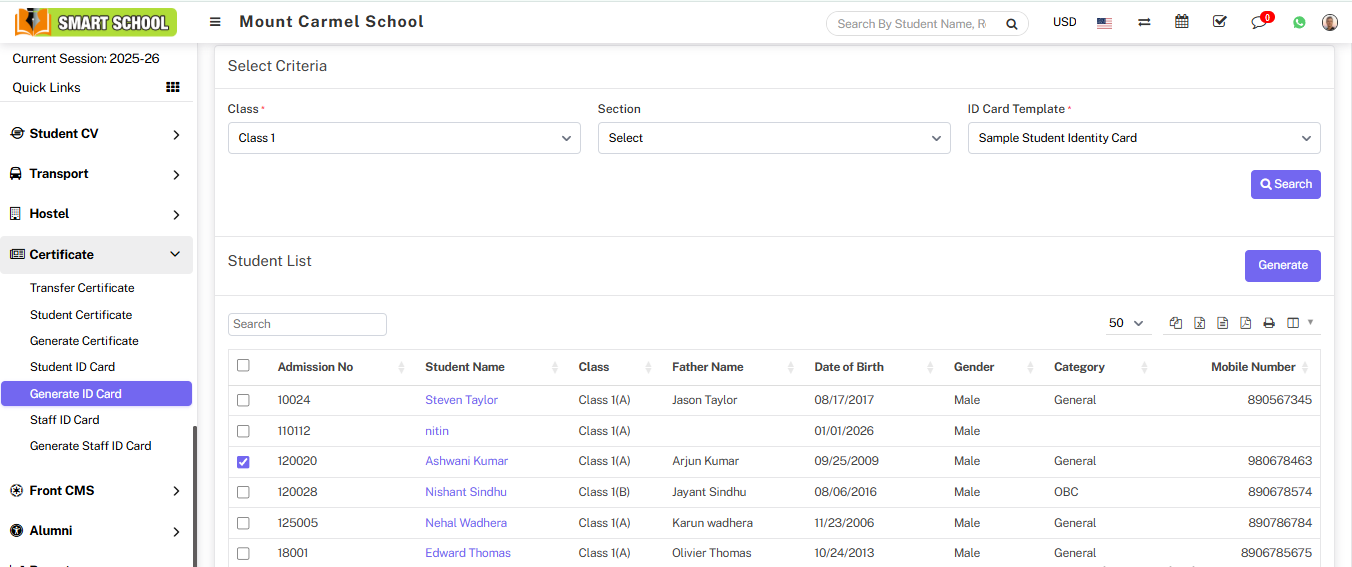Open the calendar icon in top bar
Image resolution: width=1352 pixels, height=567 pixels.
[x=1182, y=22]
